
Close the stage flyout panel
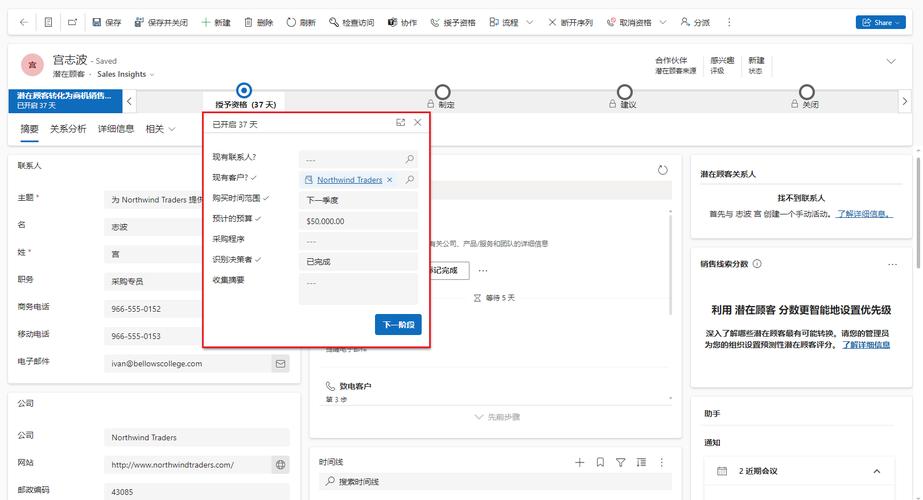click(x=417, y=122)
